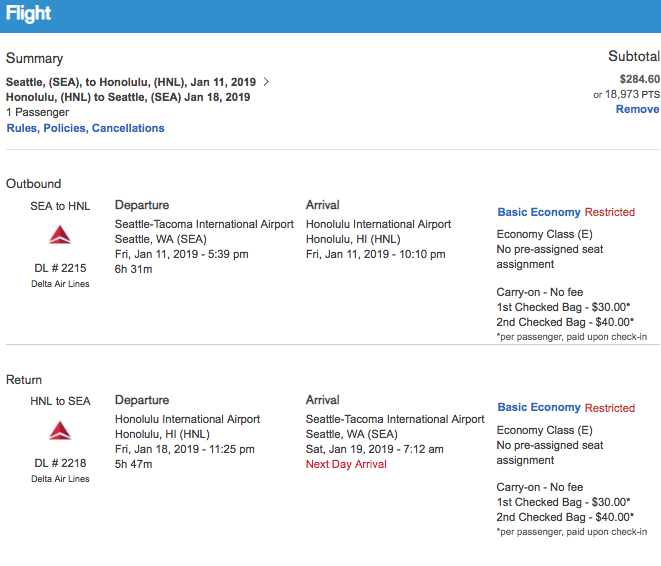Click the Summary section heading
Viewport: 661px width, 566px height.
click(x=34, y=59)
